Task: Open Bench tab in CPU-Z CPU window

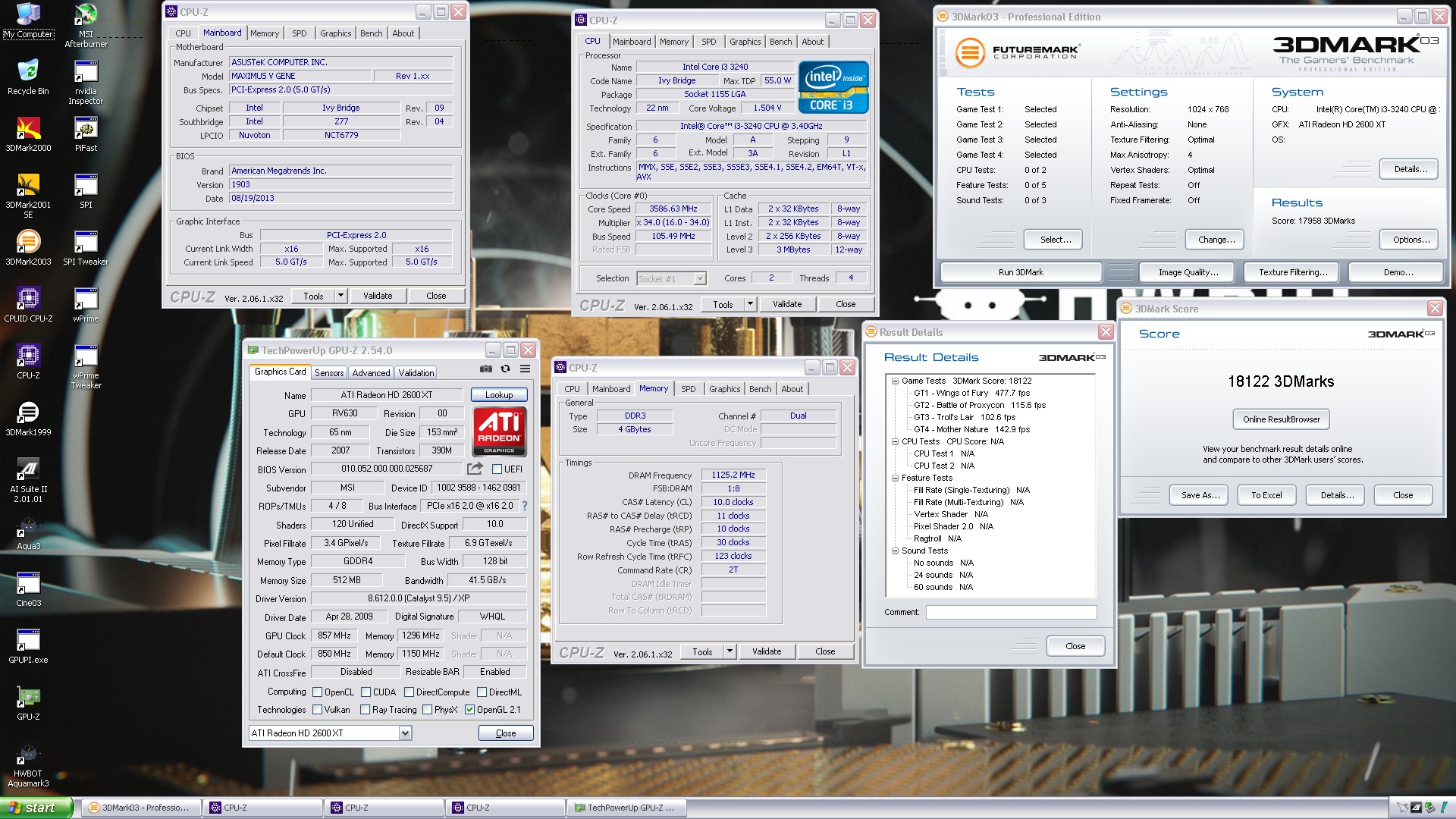Action: (780, 42)
